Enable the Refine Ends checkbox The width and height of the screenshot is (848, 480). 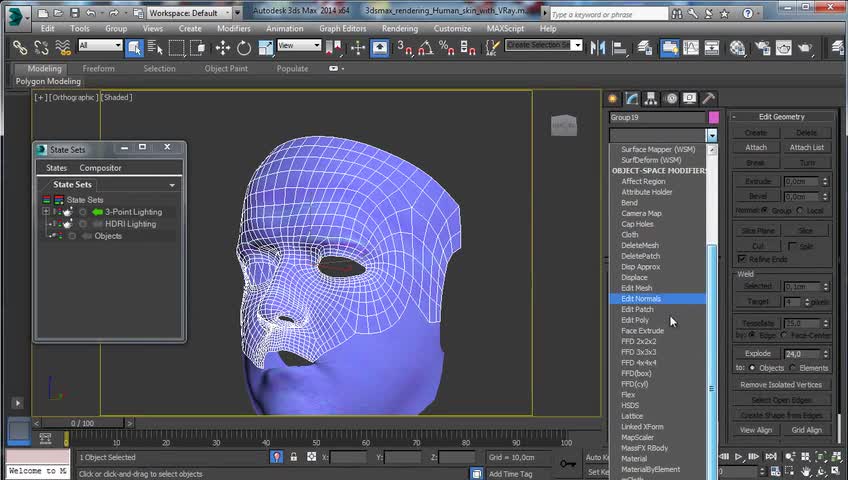[x=742, y=259]
